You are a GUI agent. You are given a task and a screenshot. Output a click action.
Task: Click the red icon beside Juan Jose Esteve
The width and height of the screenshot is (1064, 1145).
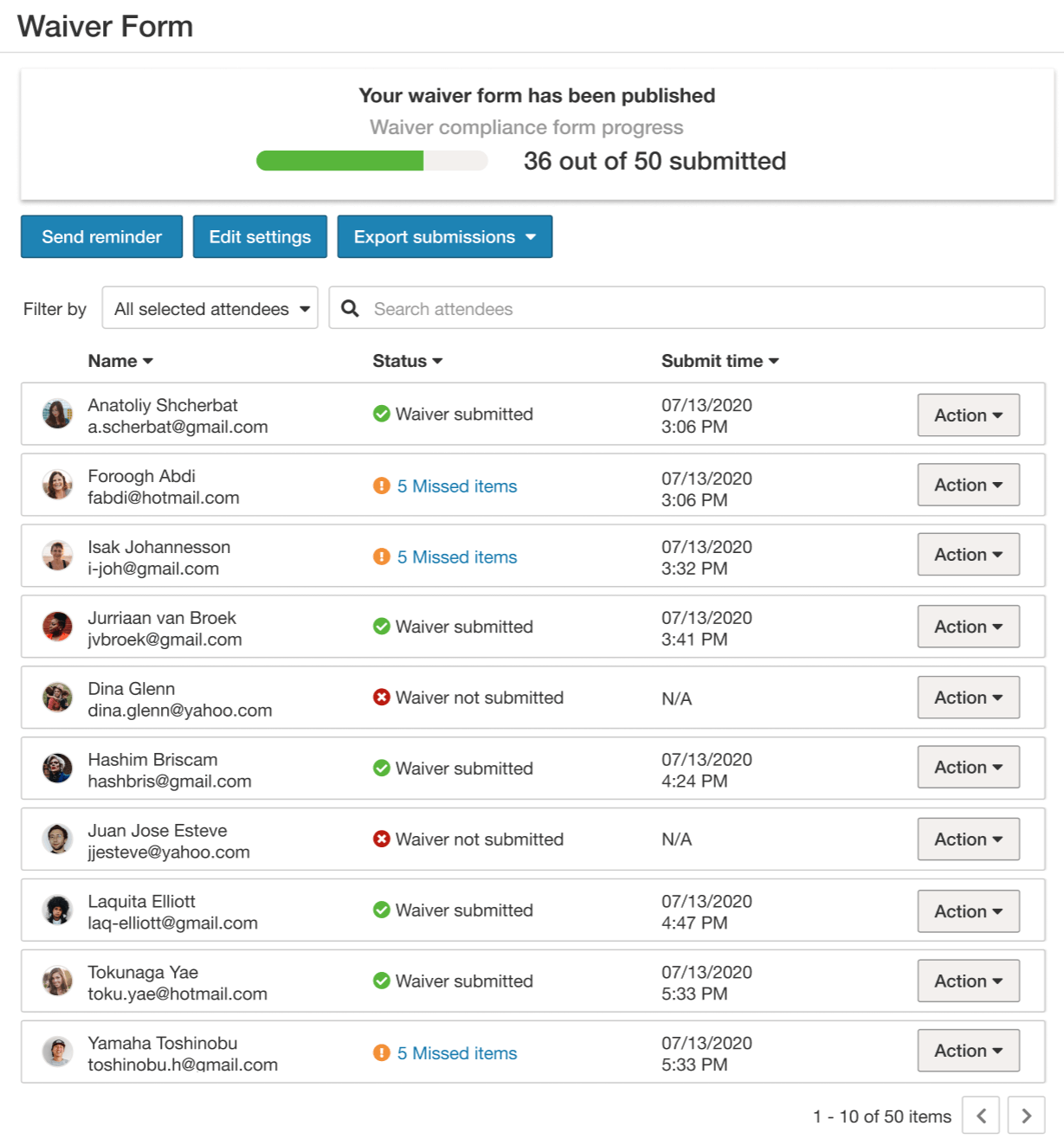click(382, 839)
